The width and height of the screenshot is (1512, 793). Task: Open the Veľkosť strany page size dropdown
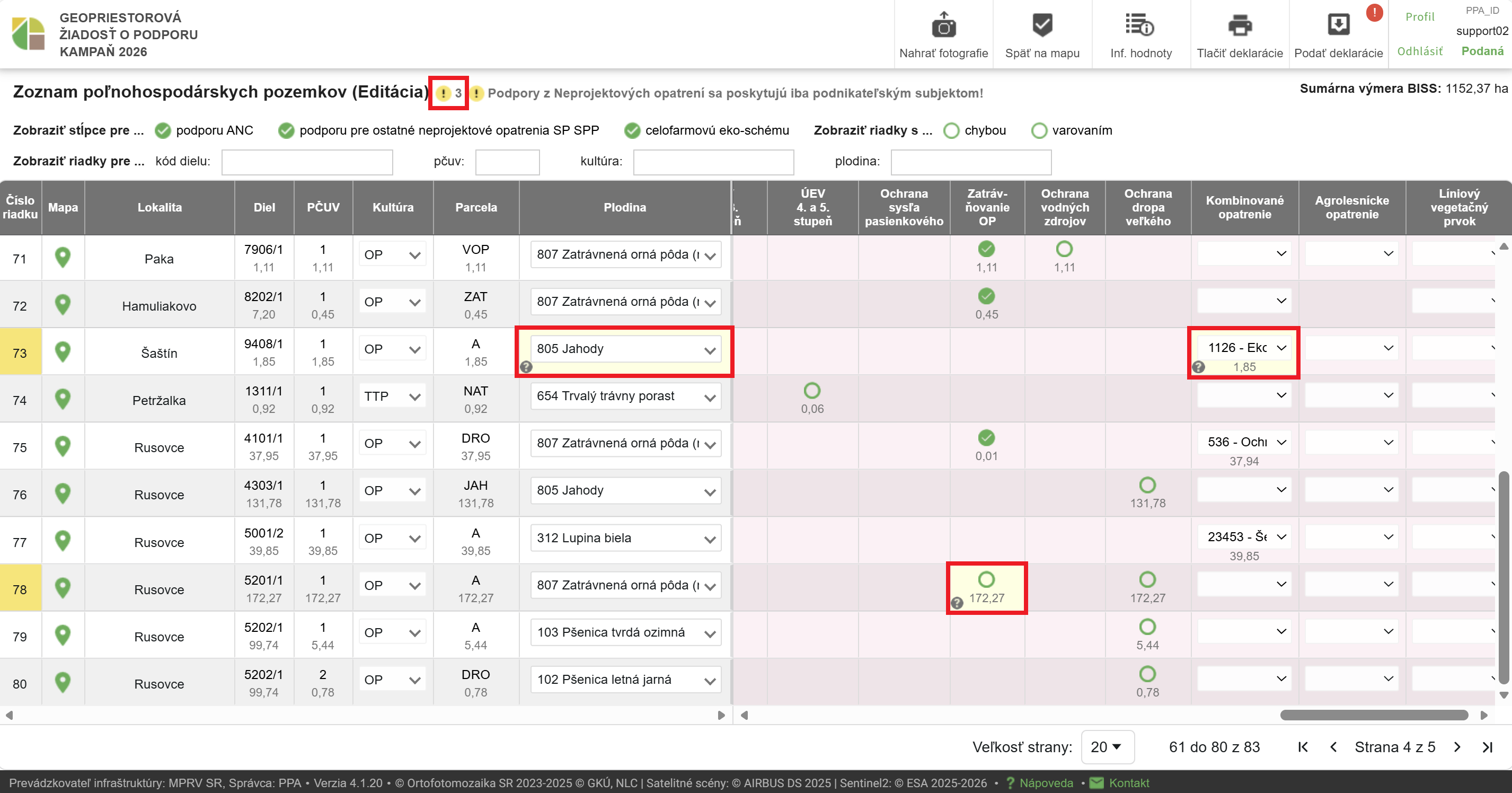click(1107, 747)
